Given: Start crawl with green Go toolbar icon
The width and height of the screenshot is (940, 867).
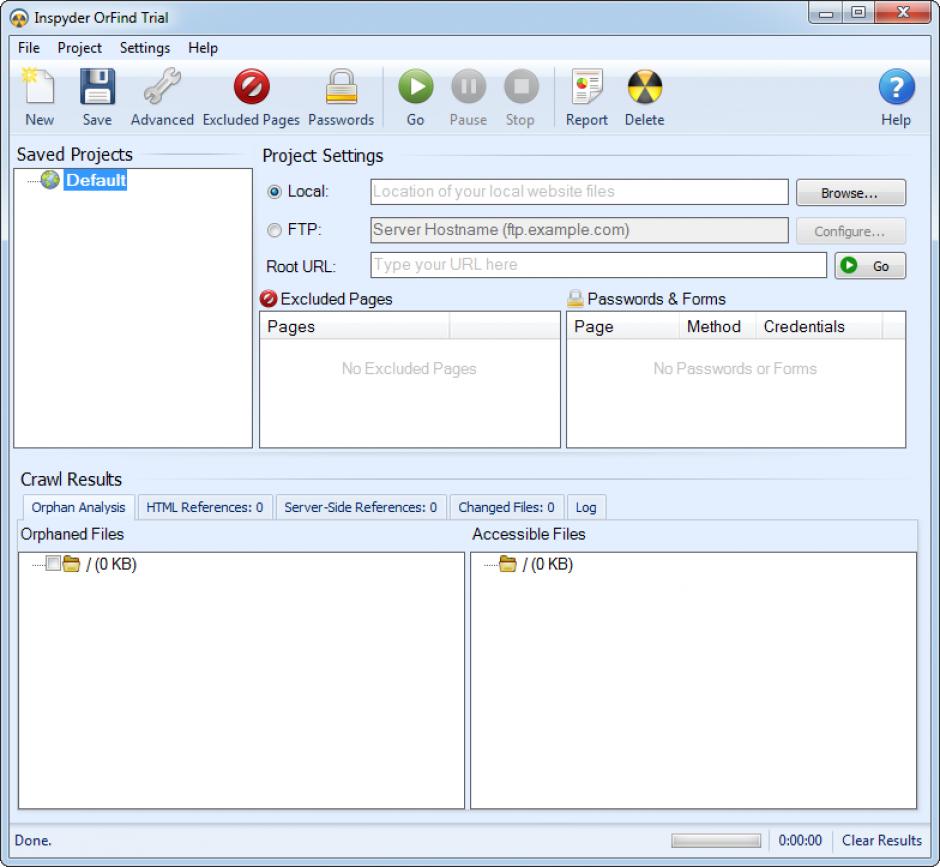Looking at the screenshot, I should (x=415, y=89).
